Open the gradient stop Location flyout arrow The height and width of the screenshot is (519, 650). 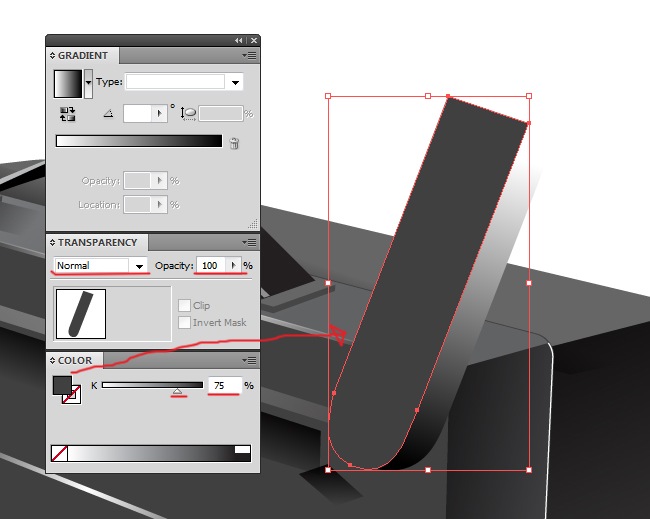click(x=160, y=205)
